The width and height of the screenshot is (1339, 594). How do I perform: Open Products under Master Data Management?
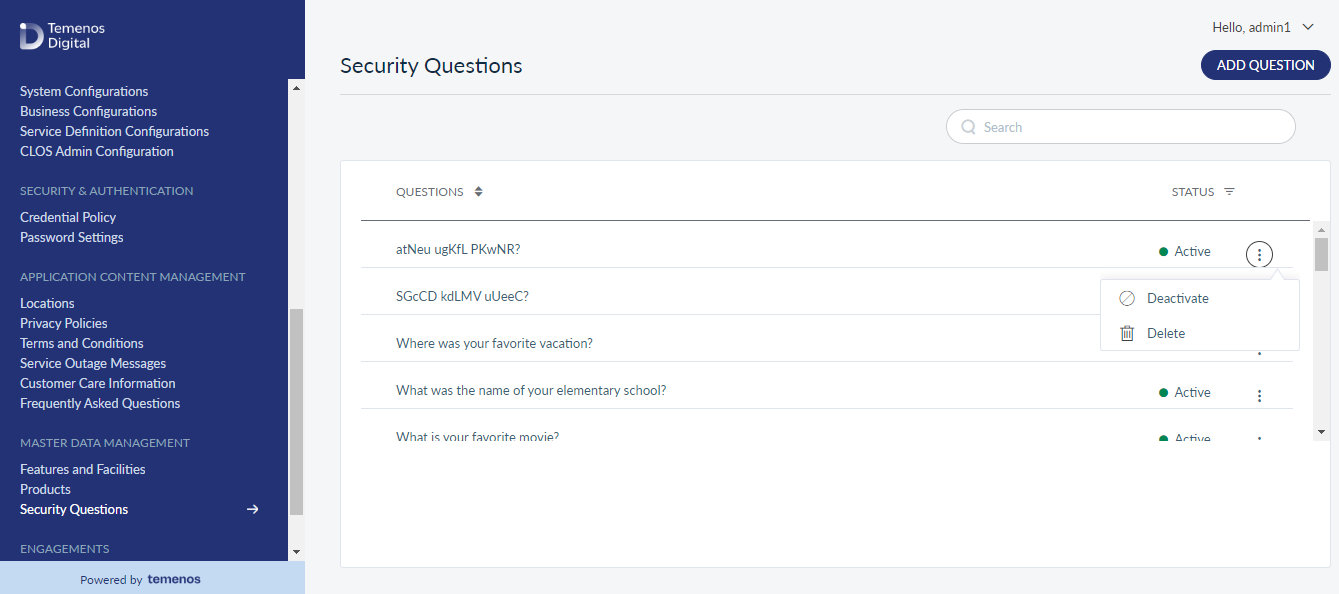(x=45, y=489)
